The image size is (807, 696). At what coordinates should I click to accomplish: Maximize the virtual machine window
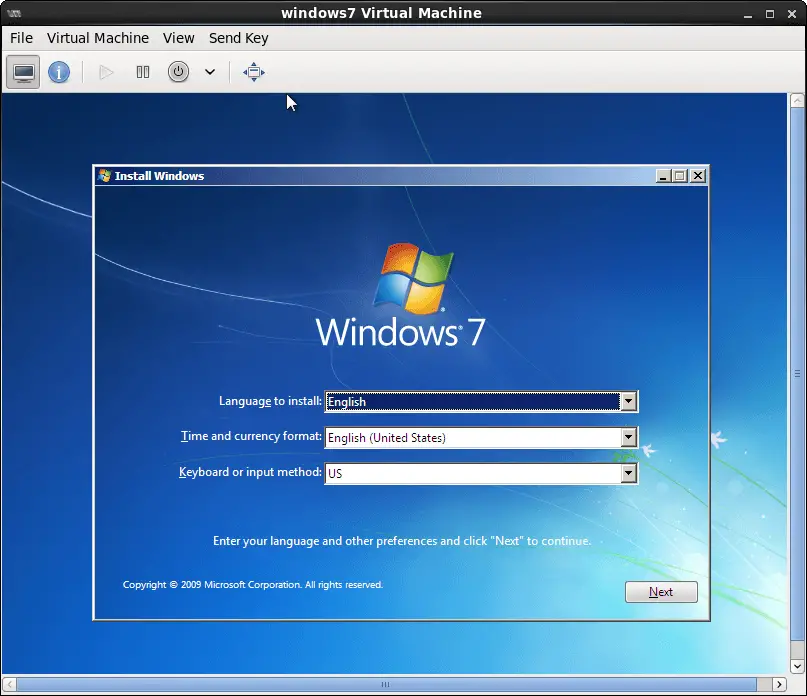pyautogui.click(x=769, y=13)
